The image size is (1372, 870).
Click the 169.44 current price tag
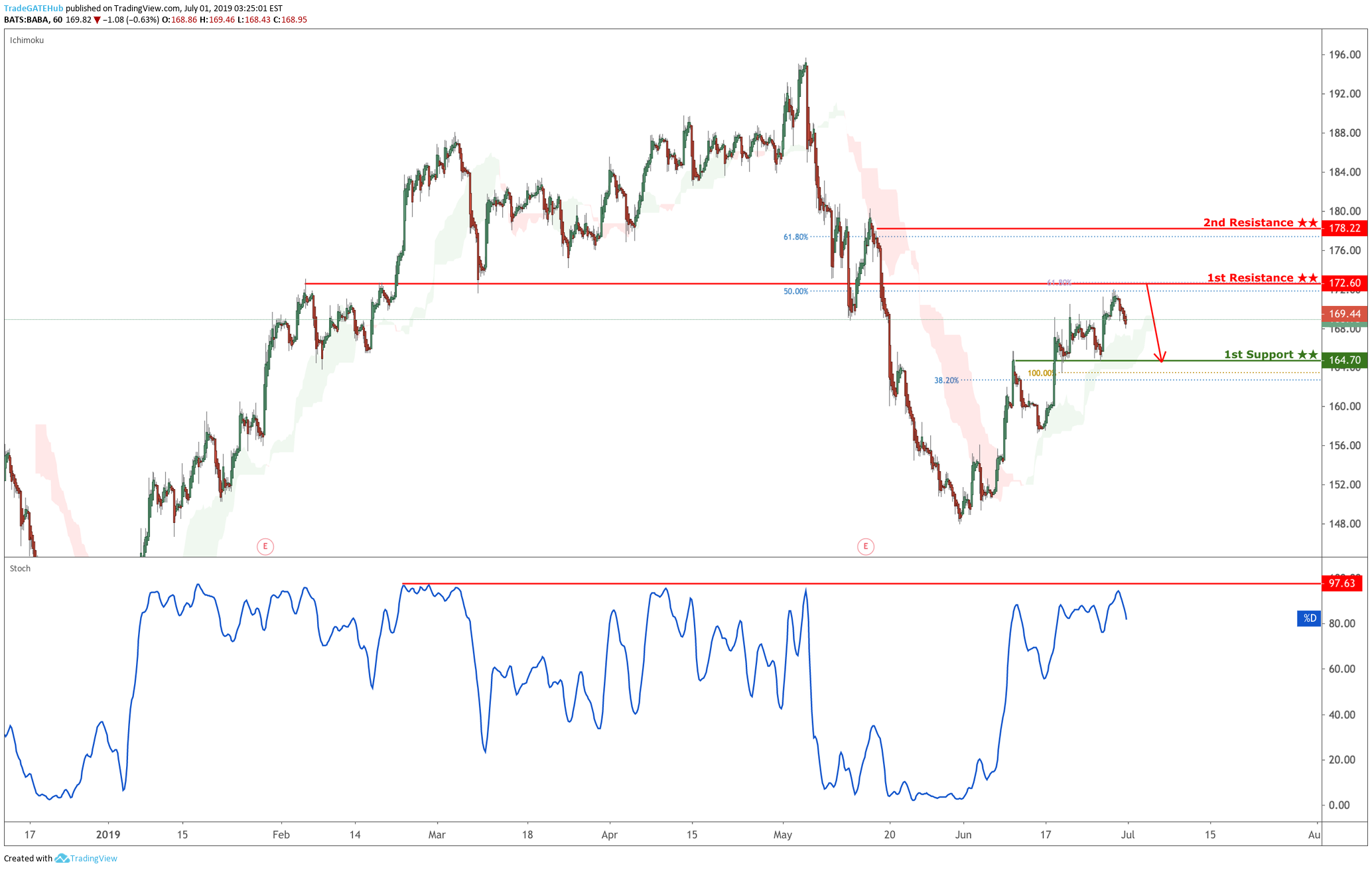(1344, 314)
